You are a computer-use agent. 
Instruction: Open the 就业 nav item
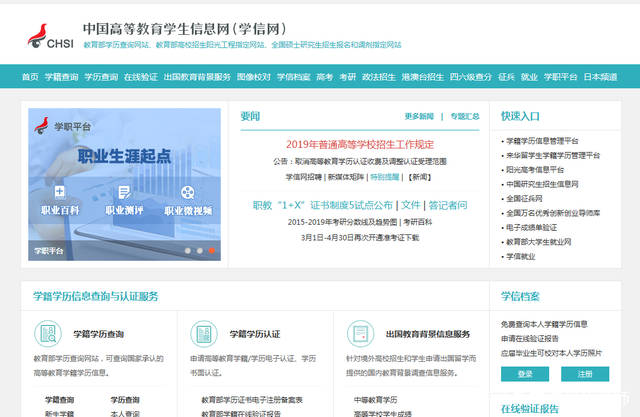[x=529, y=77]
